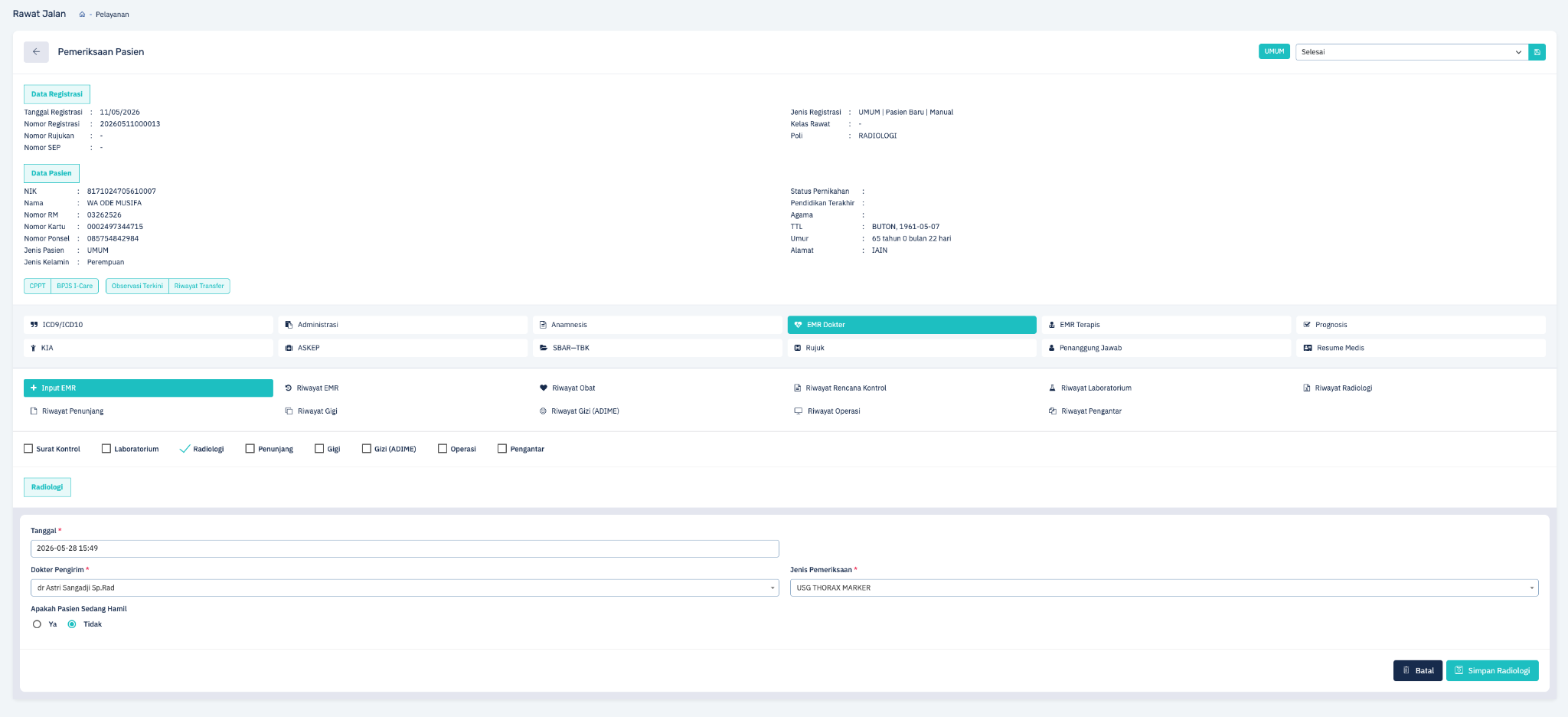Click the Riwayat Radiologi document icon
Image resolution: width=1568 pixels, height=717 pixels.
click(x=1307, y=388)
